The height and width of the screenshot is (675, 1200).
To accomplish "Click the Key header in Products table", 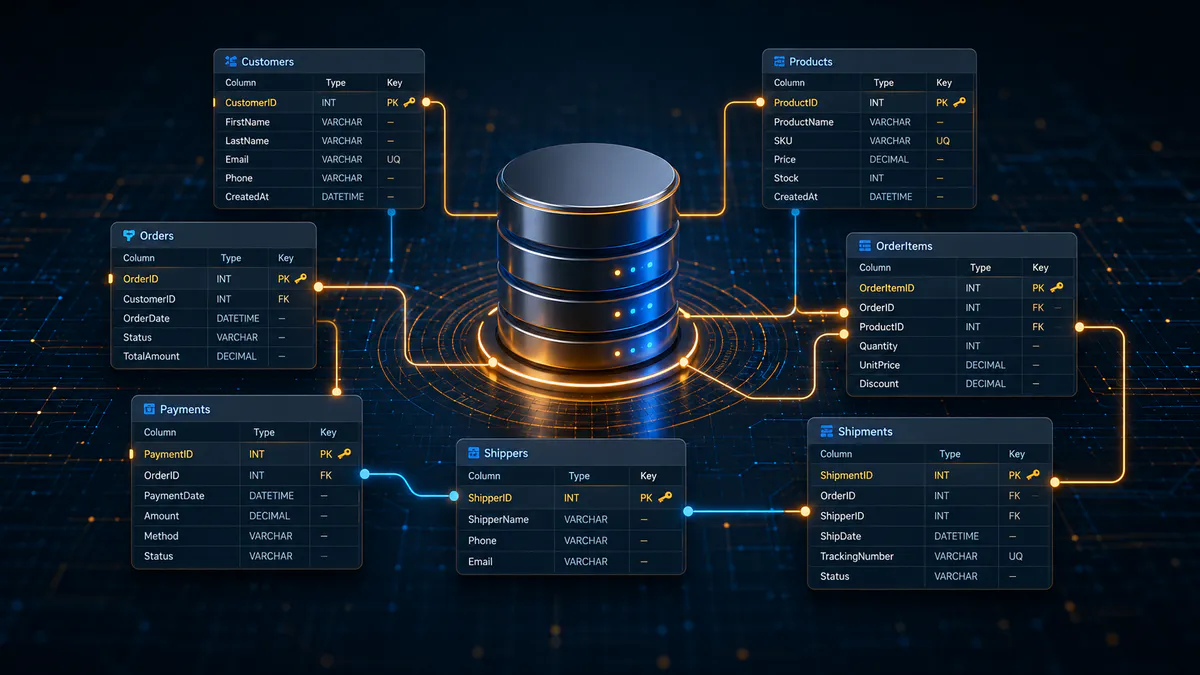I will click(x=944, y=83).
